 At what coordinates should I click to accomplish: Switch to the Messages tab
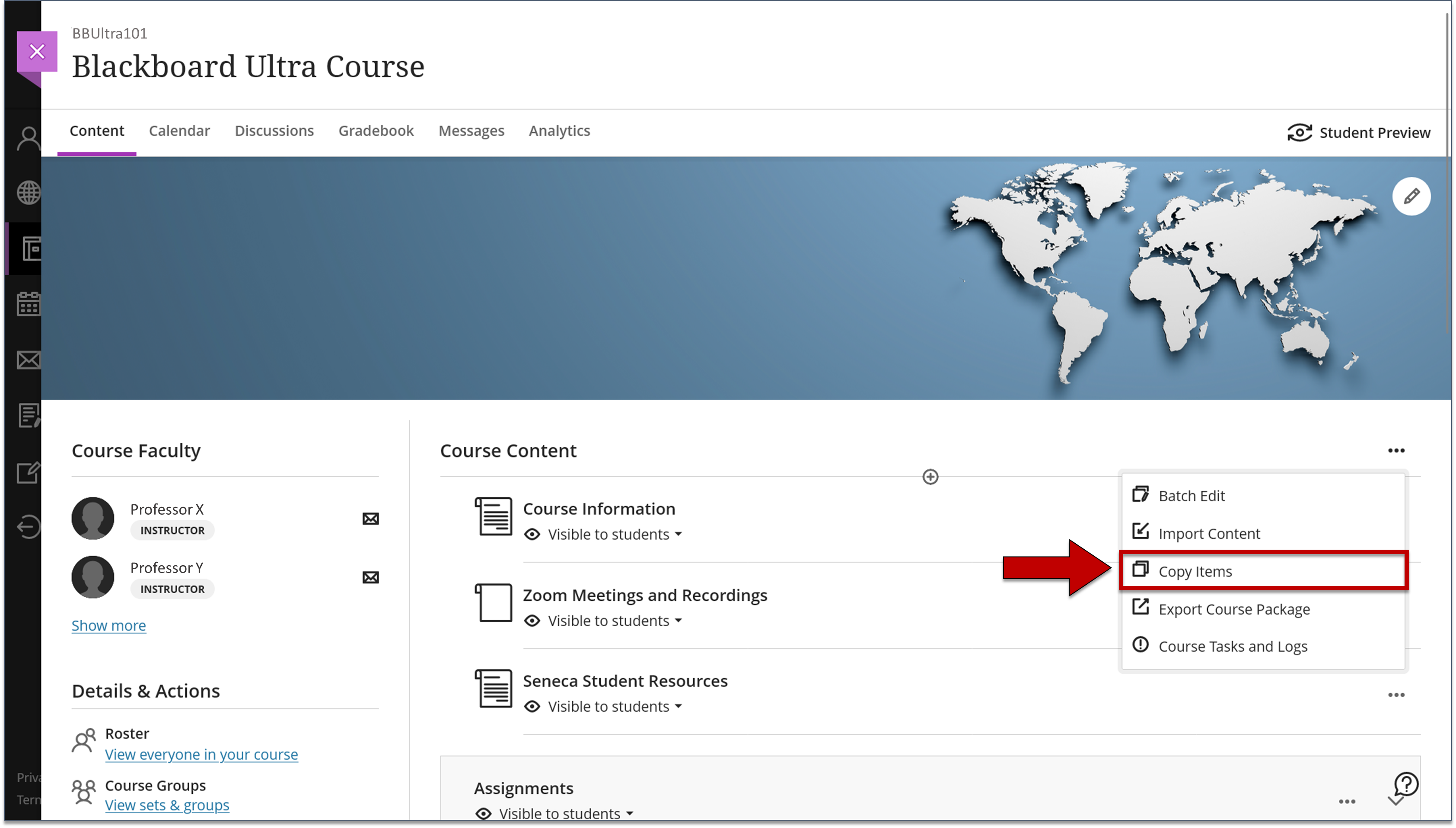(x=472, y=131)
